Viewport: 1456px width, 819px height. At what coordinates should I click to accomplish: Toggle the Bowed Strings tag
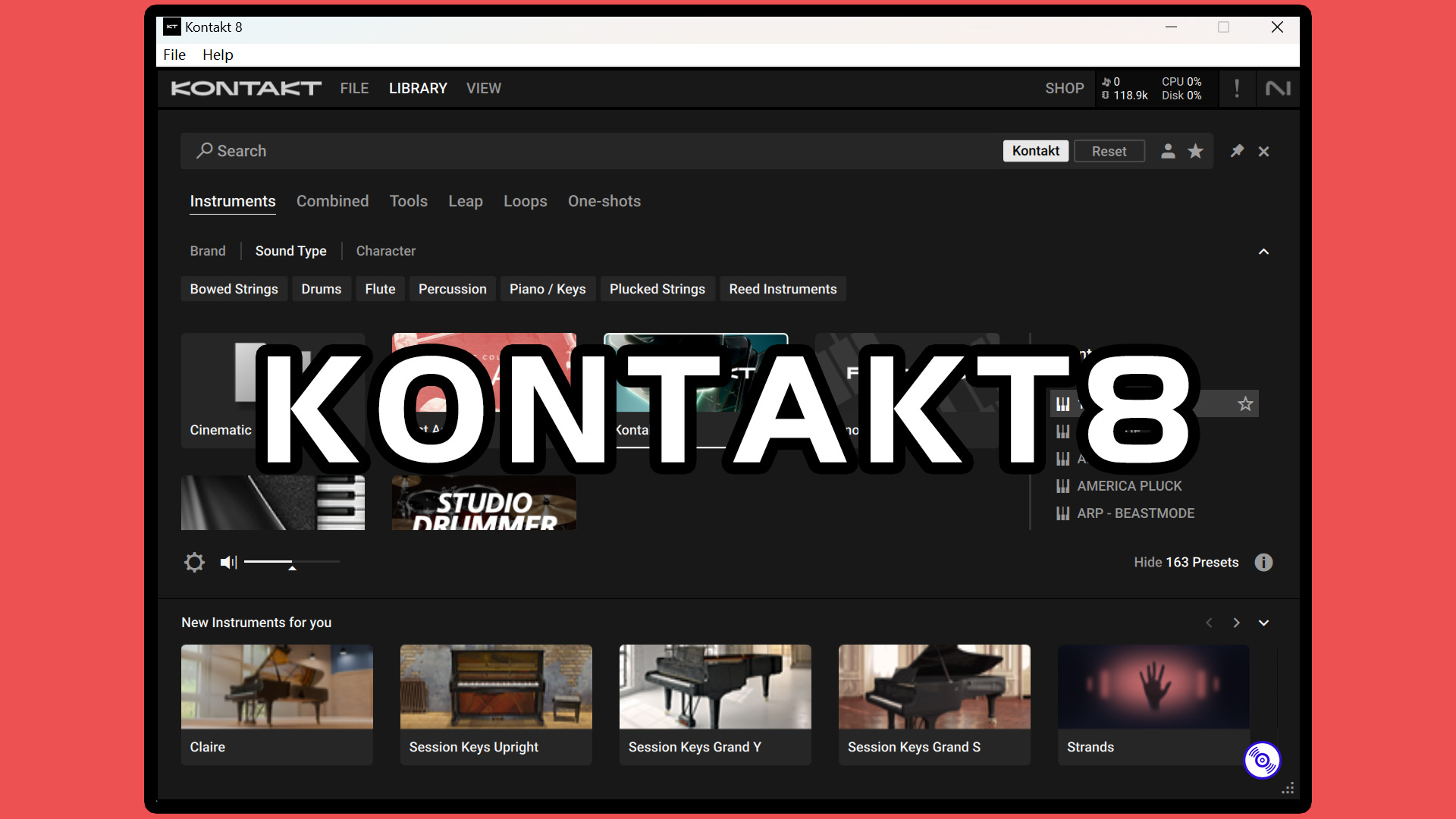pyautogui.click(x=234, y=289)
